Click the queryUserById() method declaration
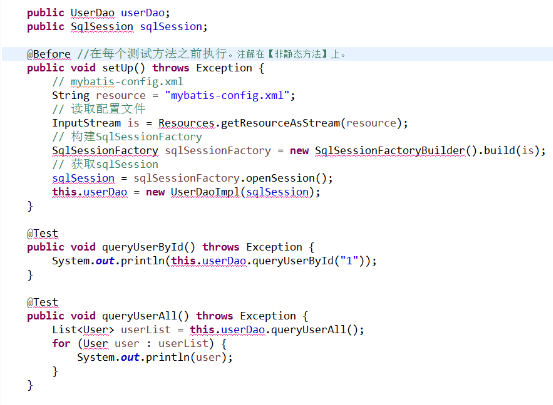553x405 pixels. 148,247
